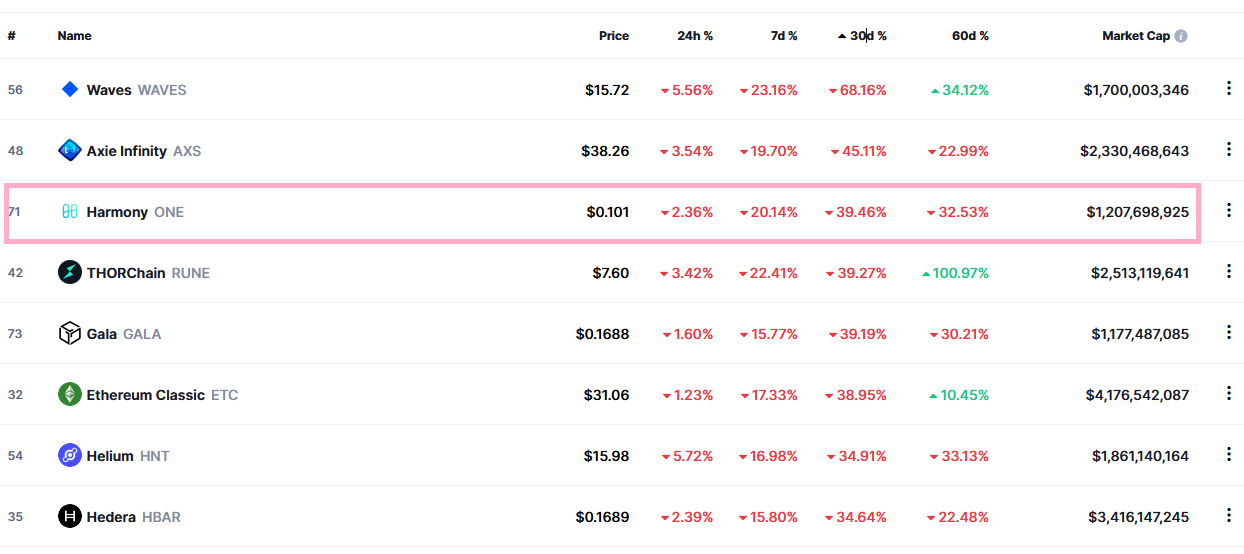Image resolution: width=1244 pixels, height=554 pixels.
Task: Sort the table by Price header
Action: coord(614,36)
